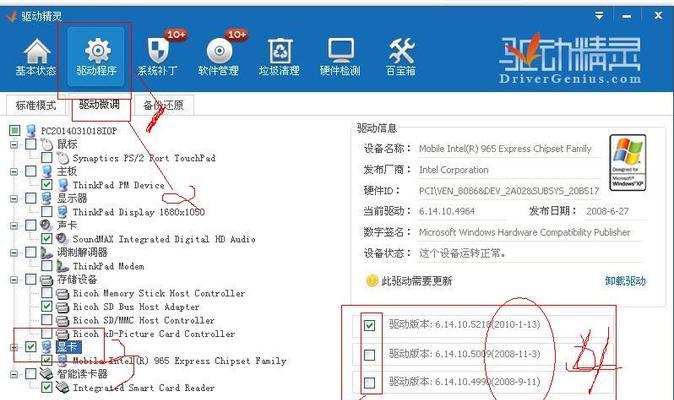Check the Ricoh SD/MMC Host Controller checkbox
Image resolution: width=674 pixels, height=400 pixels.
[x=47, y=320]
